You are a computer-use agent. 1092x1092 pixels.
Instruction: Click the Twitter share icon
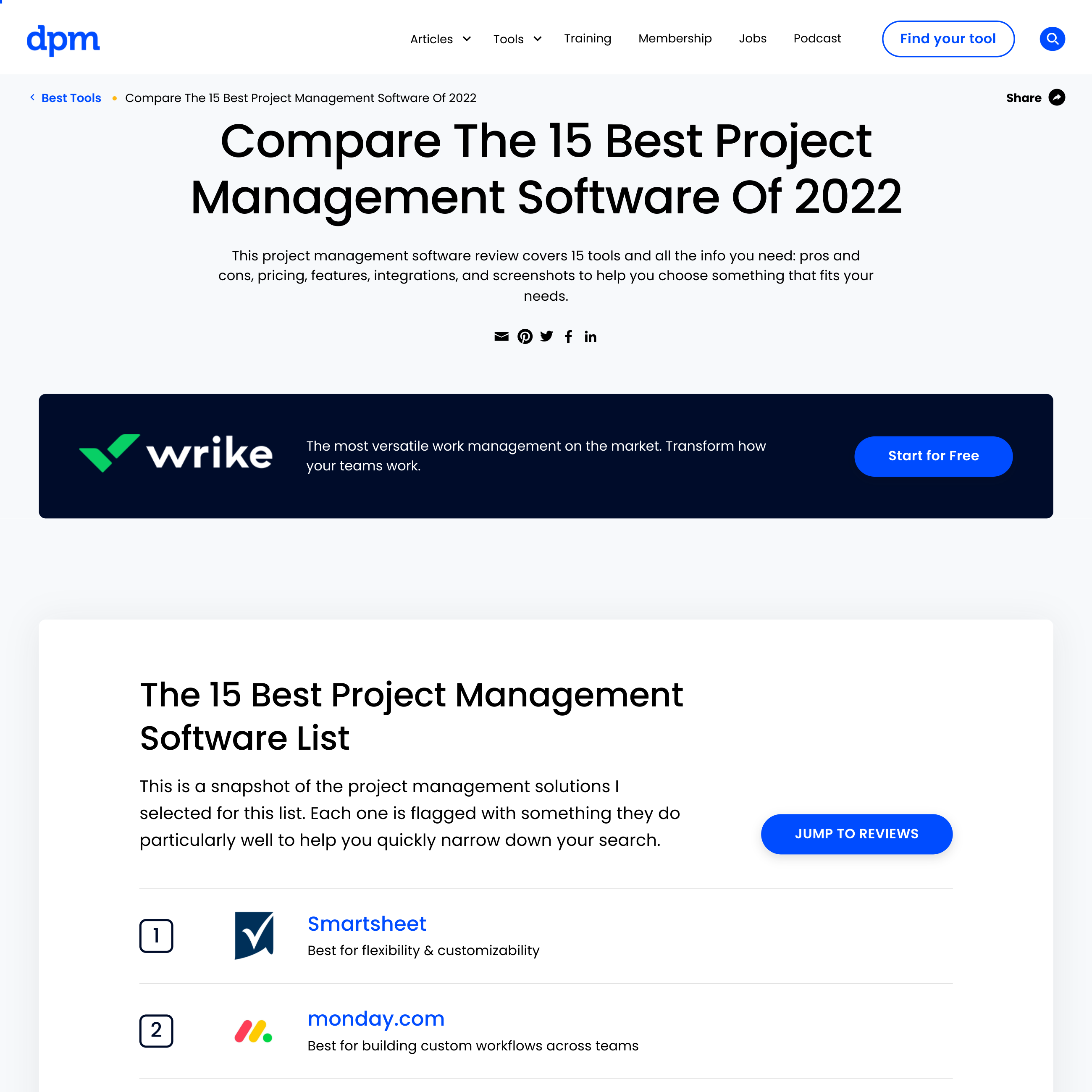pyautogui.click(x=546, y=336)
